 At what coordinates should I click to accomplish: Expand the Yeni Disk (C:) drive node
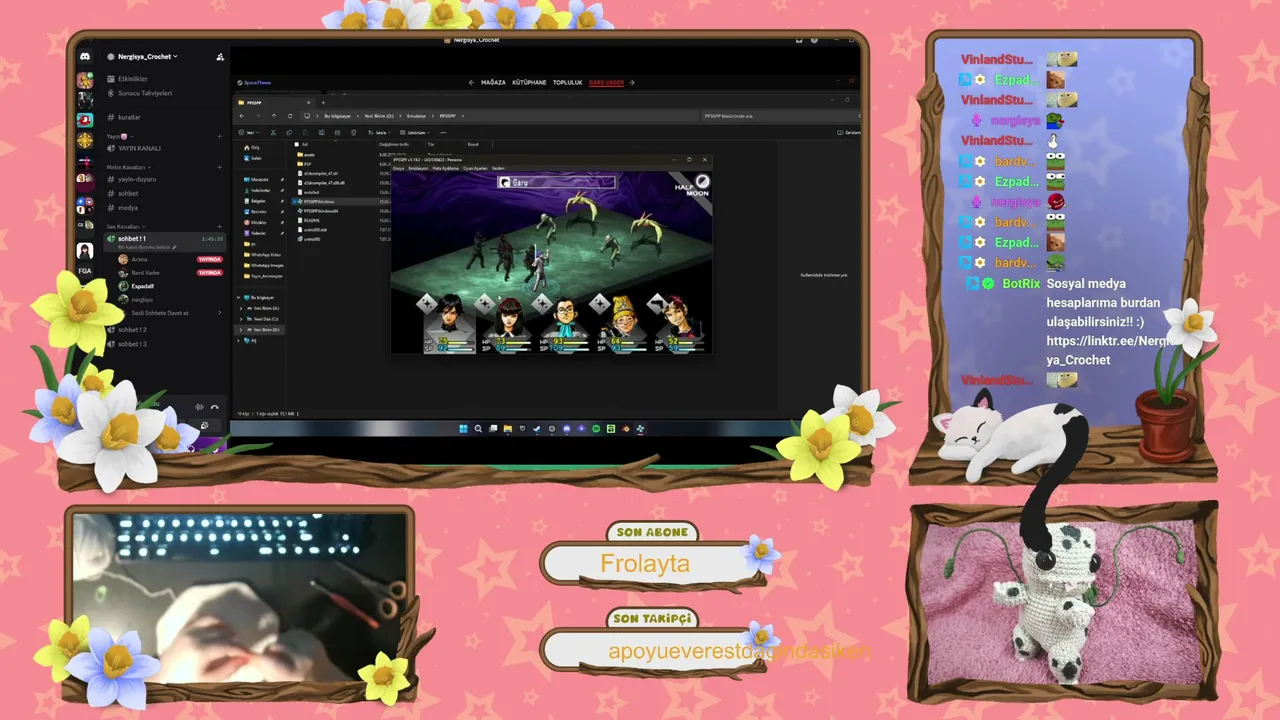[x=241, y=319]
